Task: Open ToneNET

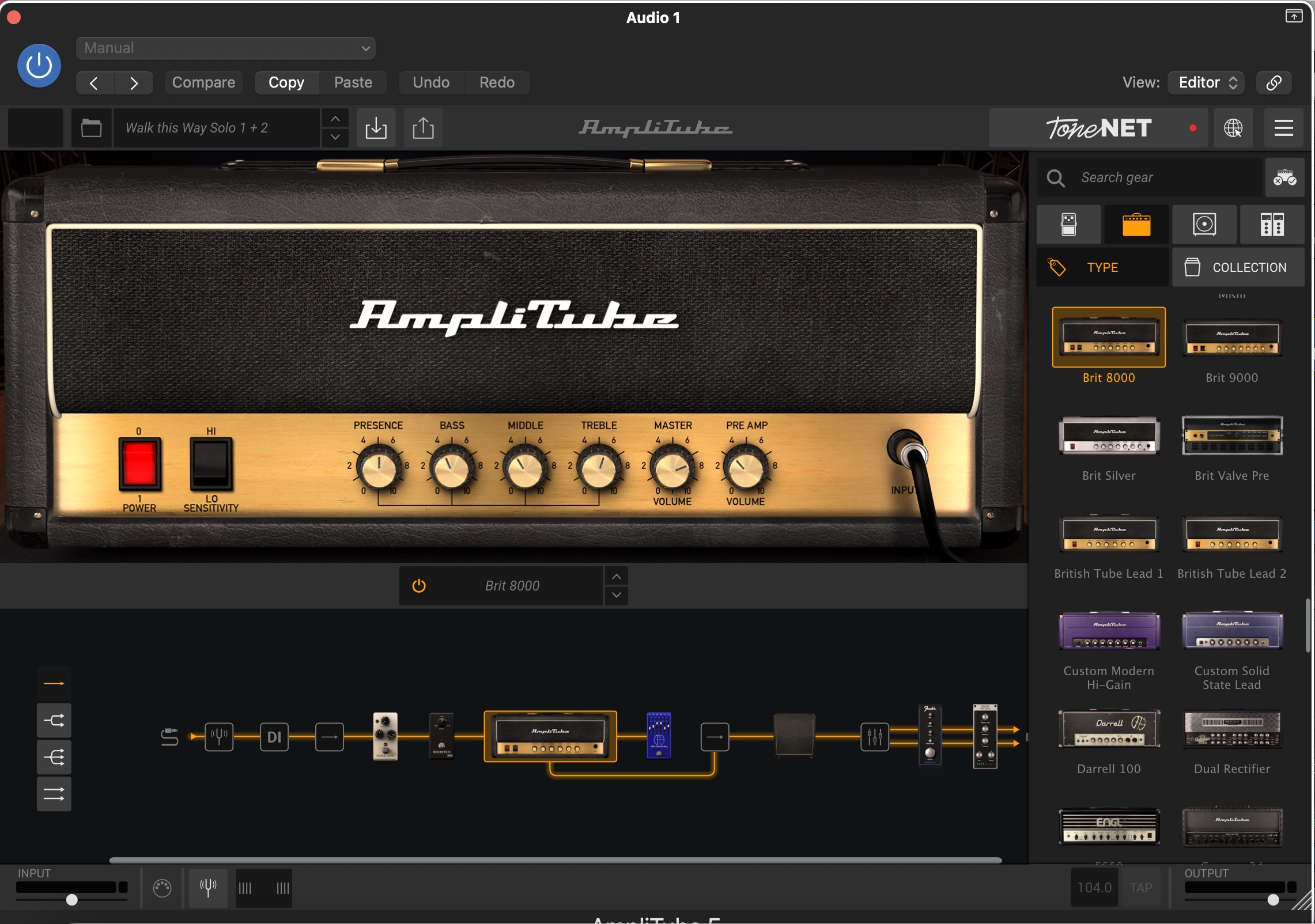Action: [1098, 128]
